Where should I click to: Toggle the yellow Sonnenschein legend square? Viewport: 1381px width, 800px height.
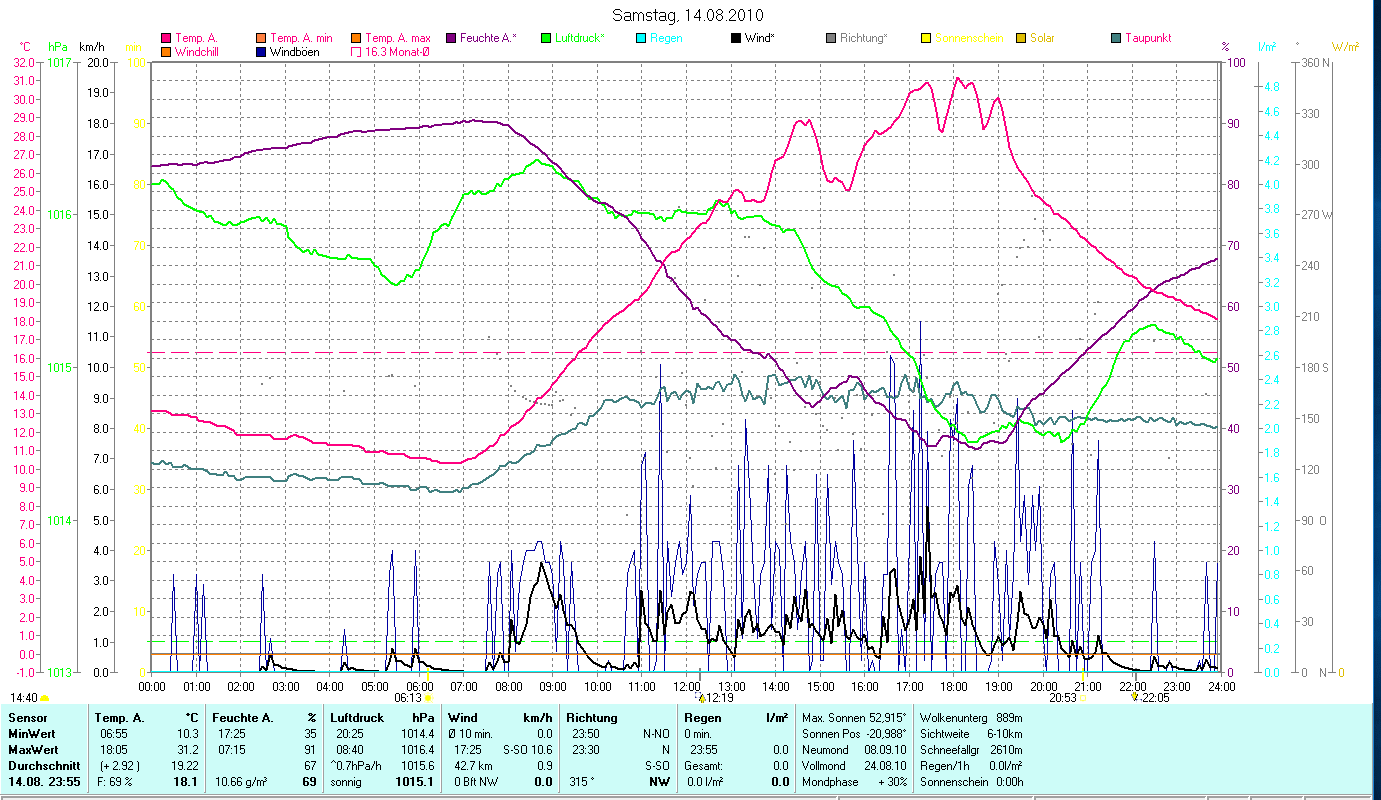tap(926, 38)
